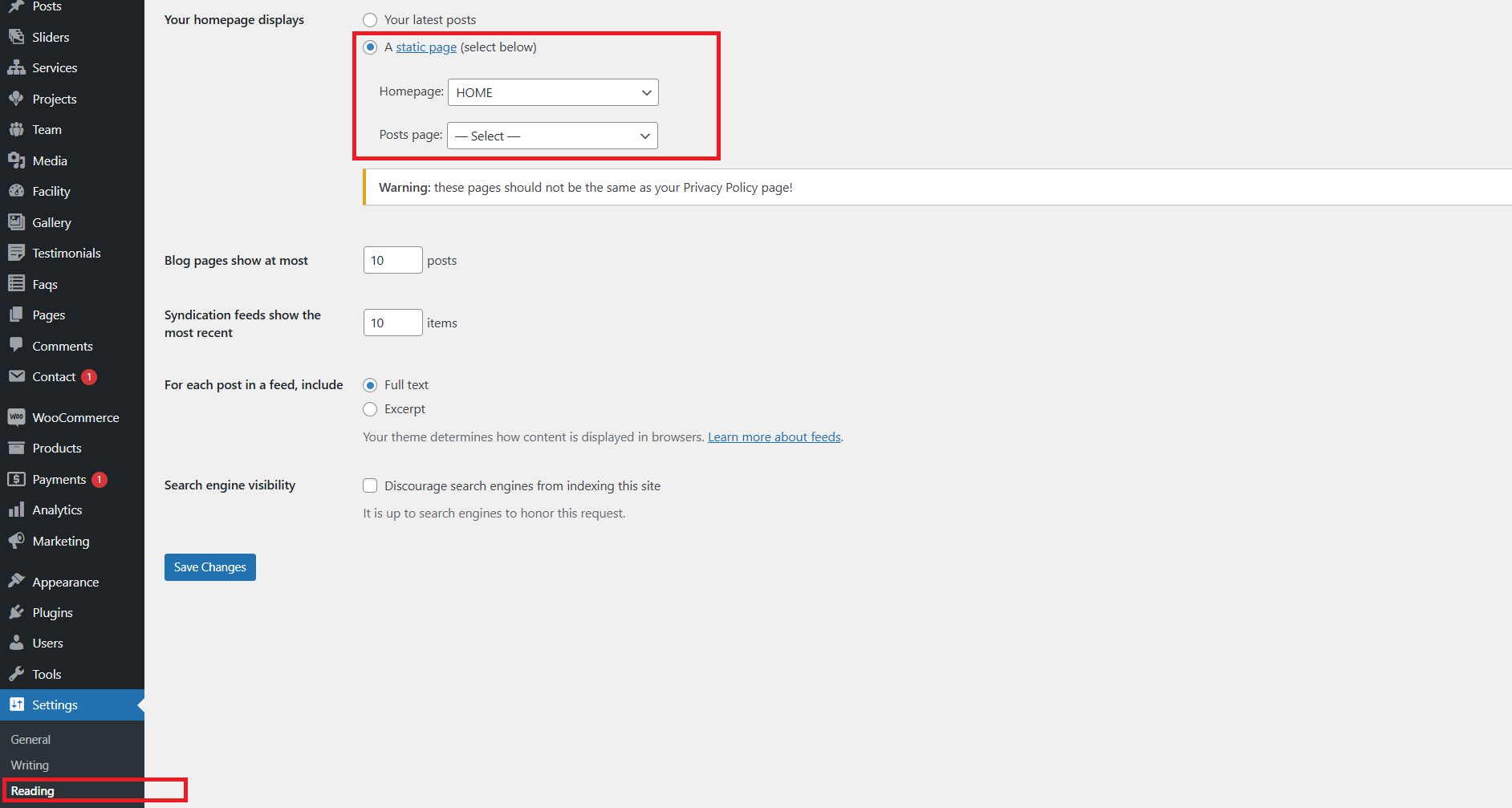Select the 'Your latest posts' radio button

click(x=370, y=20)
